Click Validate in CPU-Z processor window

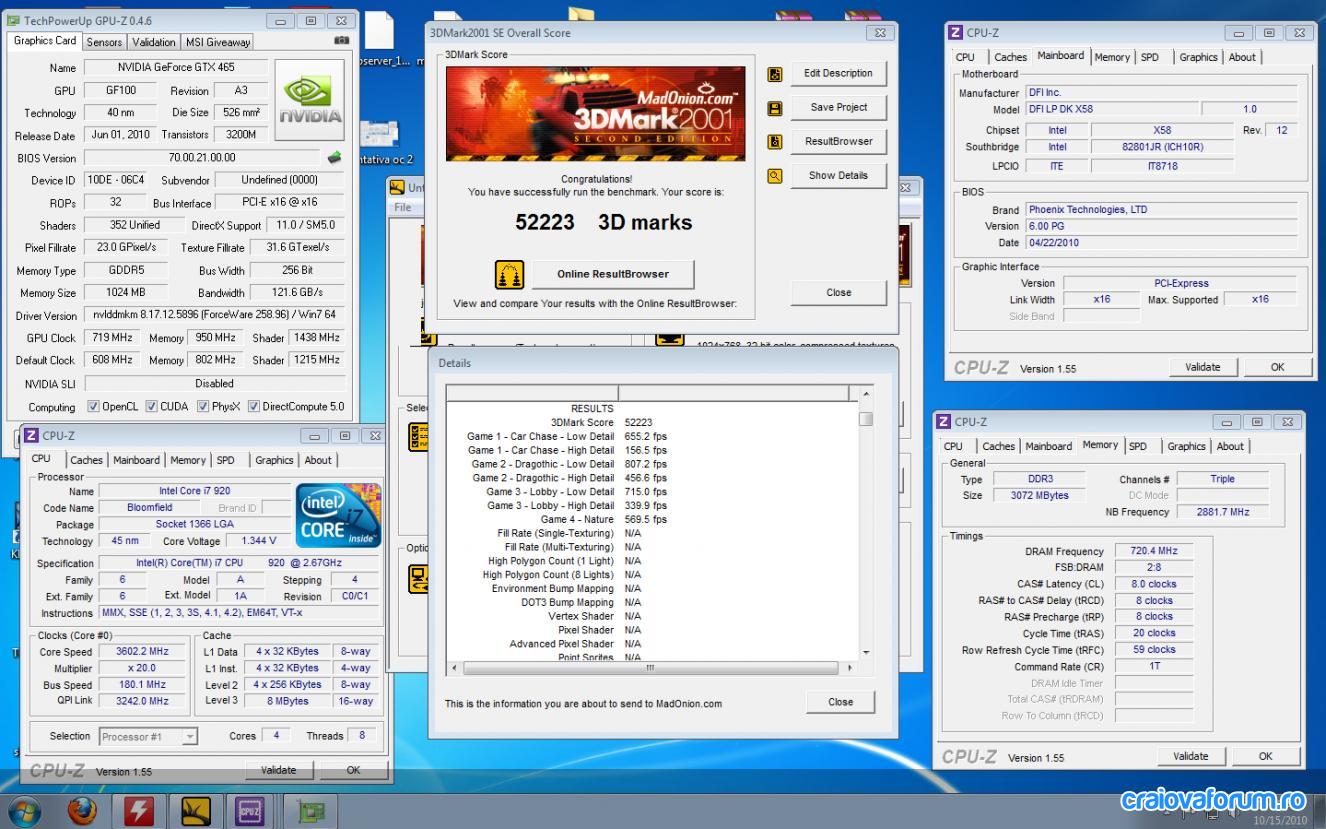click(278, 770)
